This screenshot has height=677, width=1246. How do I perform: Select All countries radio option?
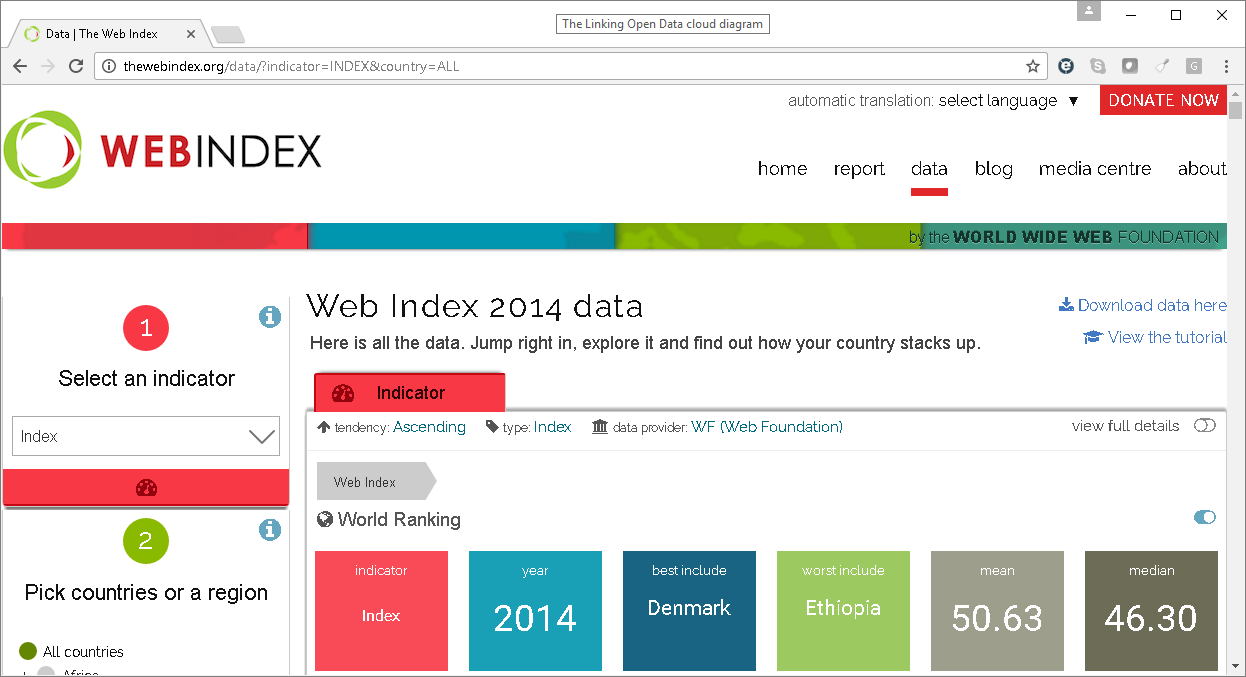[x=28, y=651]
